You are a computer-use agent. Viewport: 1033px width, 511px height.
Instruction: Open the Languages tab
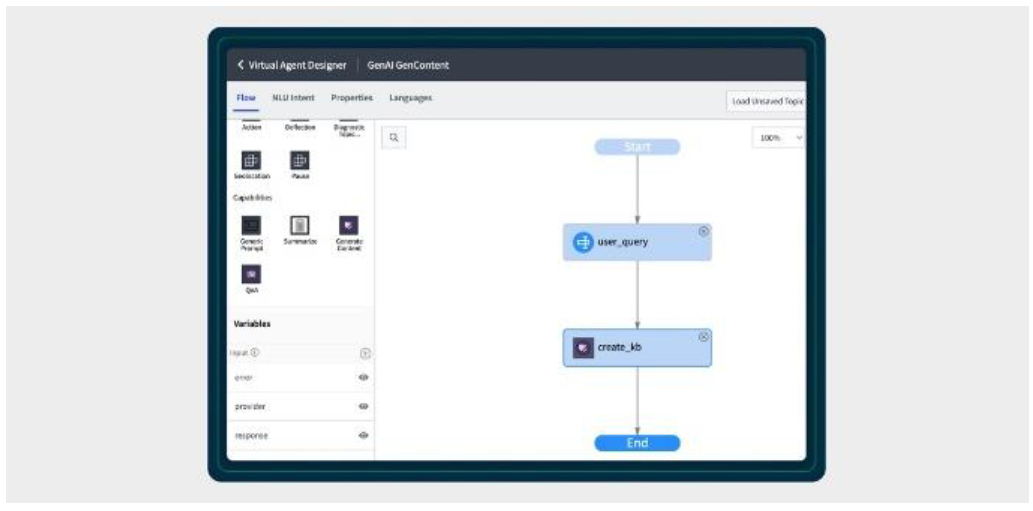coord(410,97)
